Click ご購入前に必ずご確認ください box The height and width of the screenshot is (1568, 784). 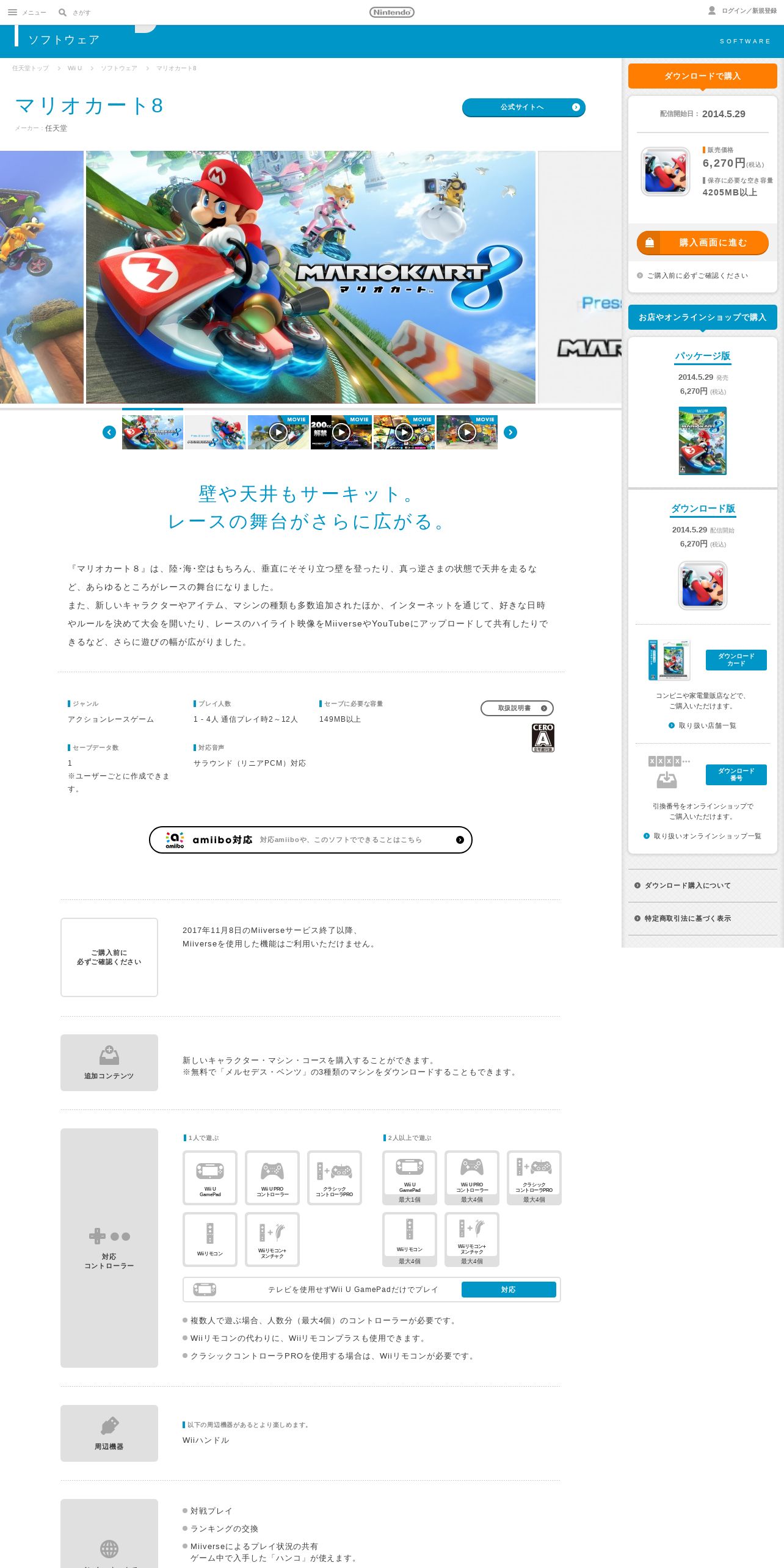pyautogui.click(x=109, y=957)
